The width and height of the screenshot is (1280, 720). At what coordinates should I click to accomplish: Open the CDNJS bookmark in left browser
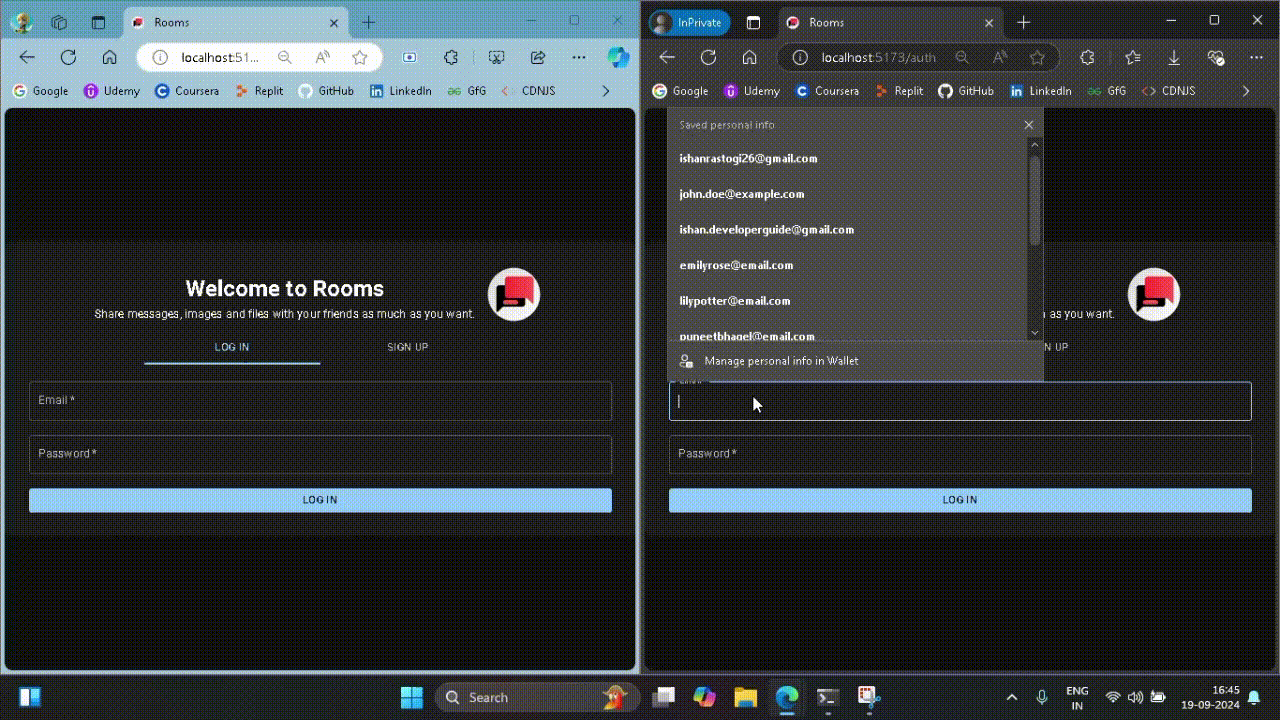[528, 91]
